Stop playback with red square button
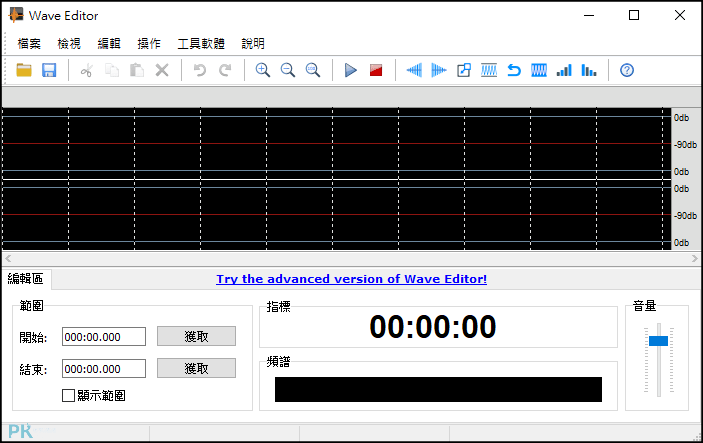The height and width of the screenshot is (443, 703). coord(376,70)
